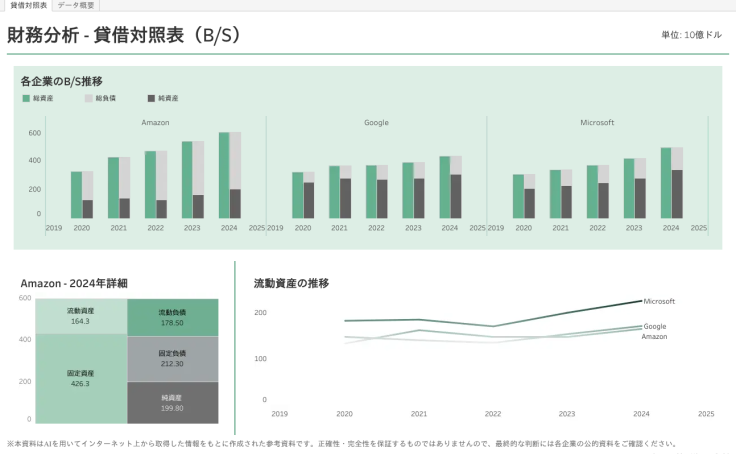The height and width of the screenshot is (454, 736).
Task: Select Amazon 2020 green total assets bar
Action: click(x=77, y=195)
